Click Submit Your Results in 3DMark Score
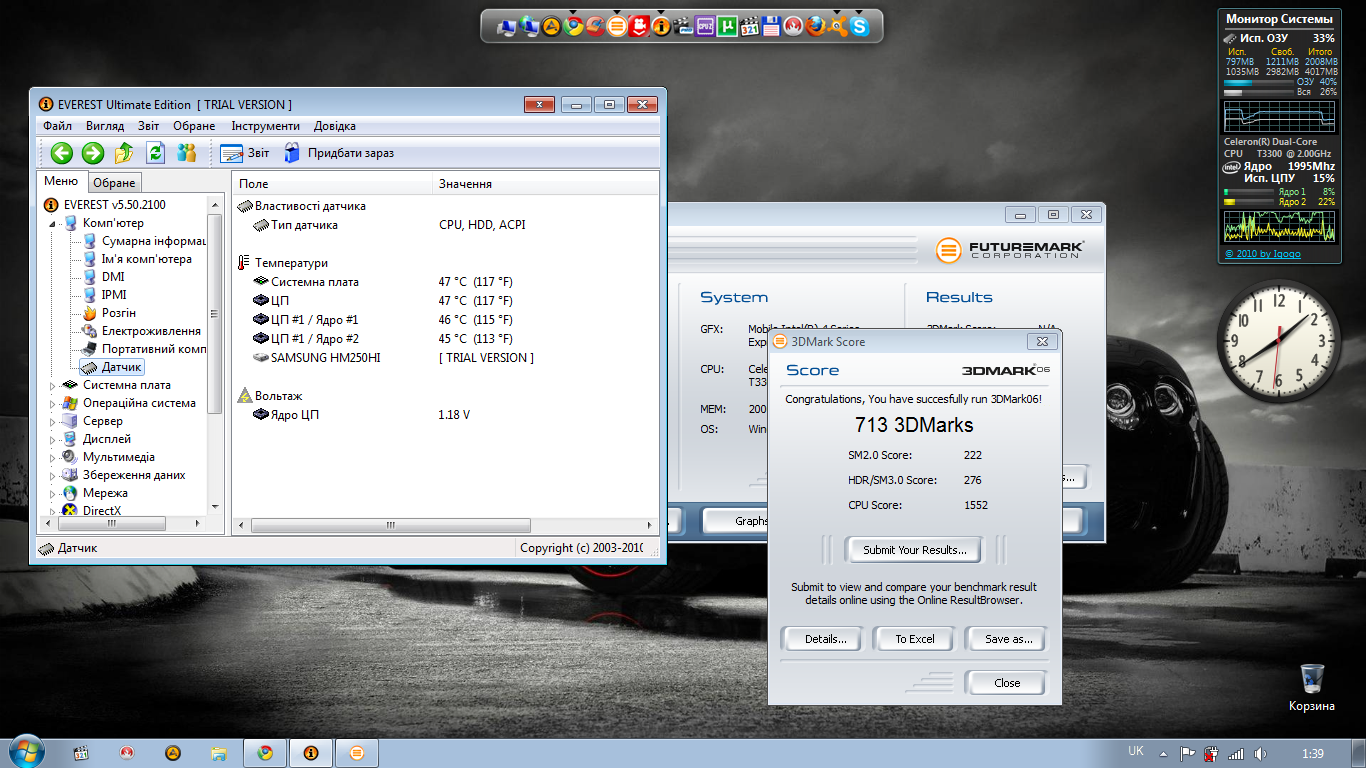1366x768 pixels. click(915, 550)
